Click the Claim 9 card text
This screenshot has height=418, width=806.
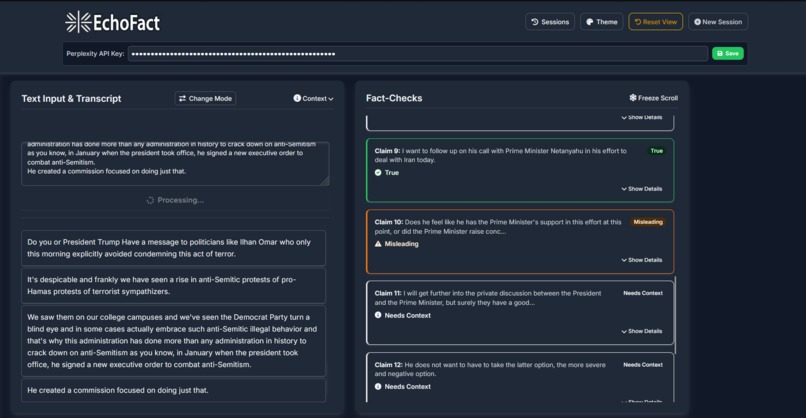coord(500,155)
